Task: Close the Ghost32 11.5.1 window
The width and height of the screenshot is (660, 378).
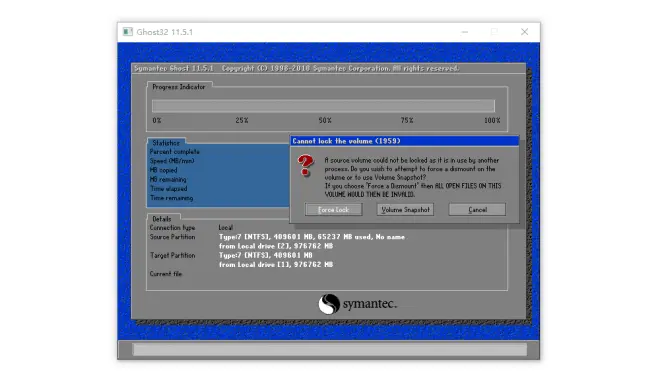Action: tap(524, 32)
